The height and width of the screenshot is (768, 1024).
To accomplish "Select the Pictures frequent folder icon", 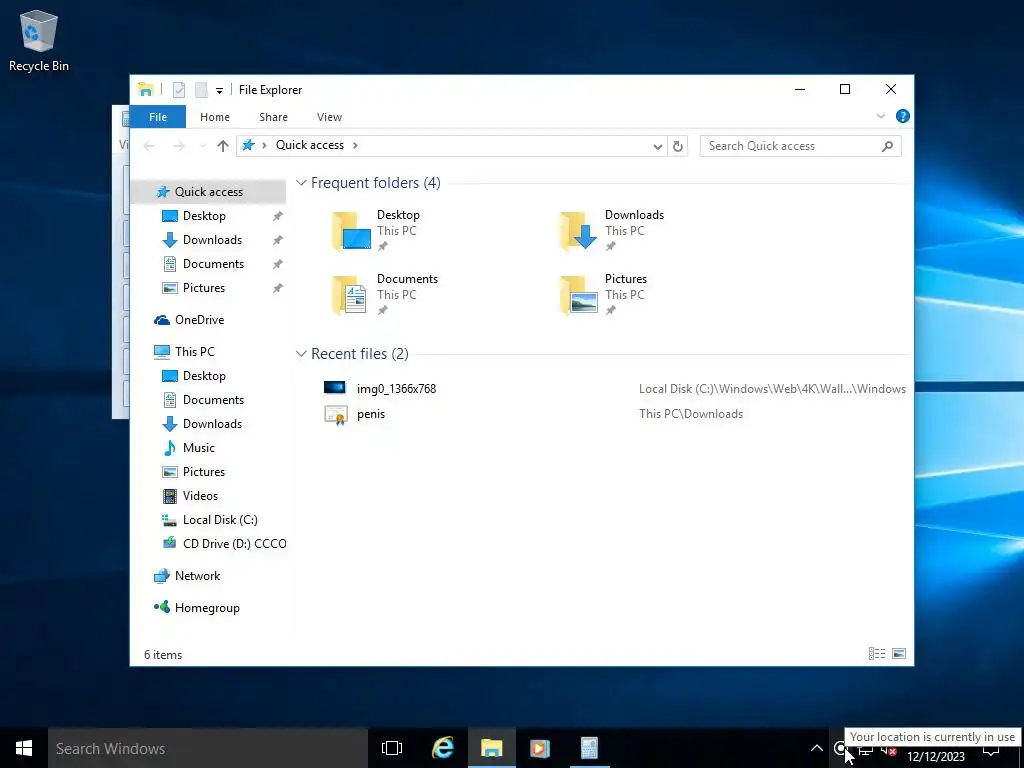I will coord(579,295).
